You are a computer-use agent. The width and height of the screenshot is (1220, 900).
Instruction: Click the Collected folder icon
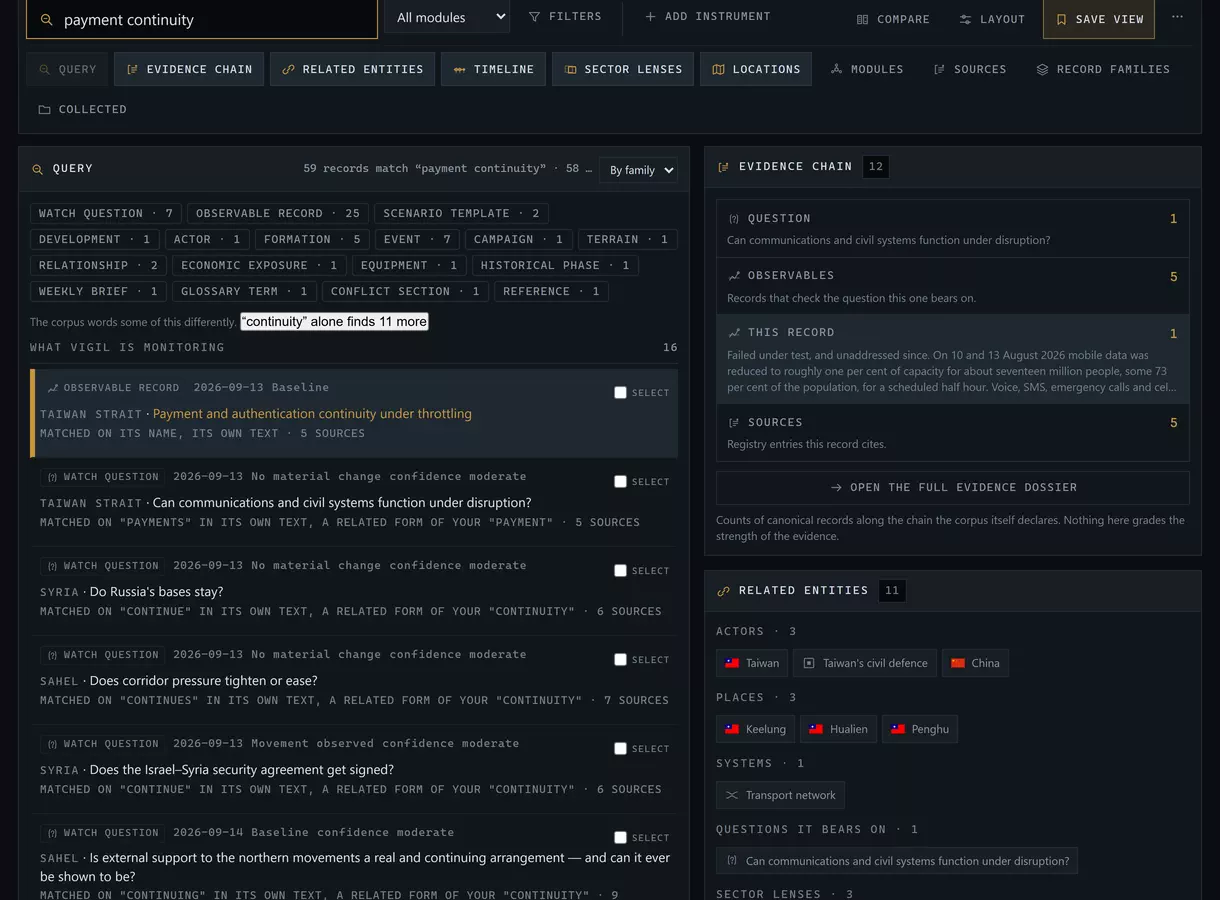click(44, 109)
